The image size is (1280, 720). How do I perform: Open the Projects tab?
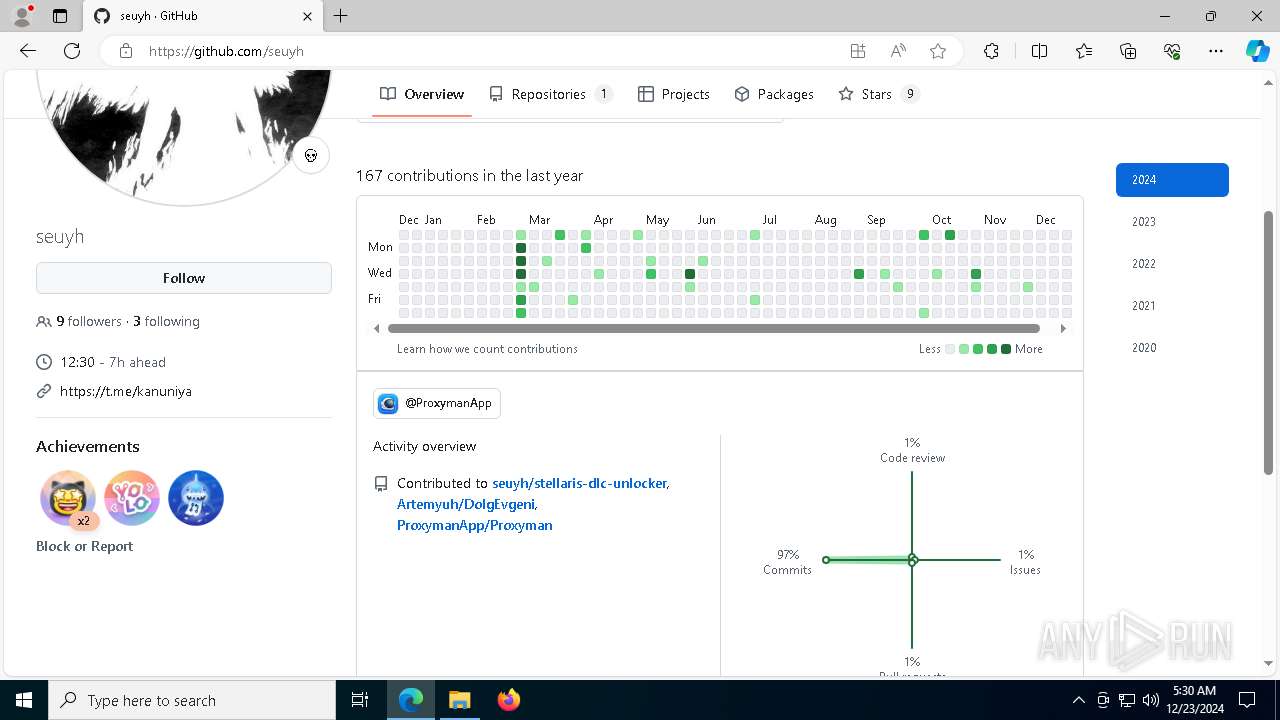pyautogui.click(x=674, y=94)
